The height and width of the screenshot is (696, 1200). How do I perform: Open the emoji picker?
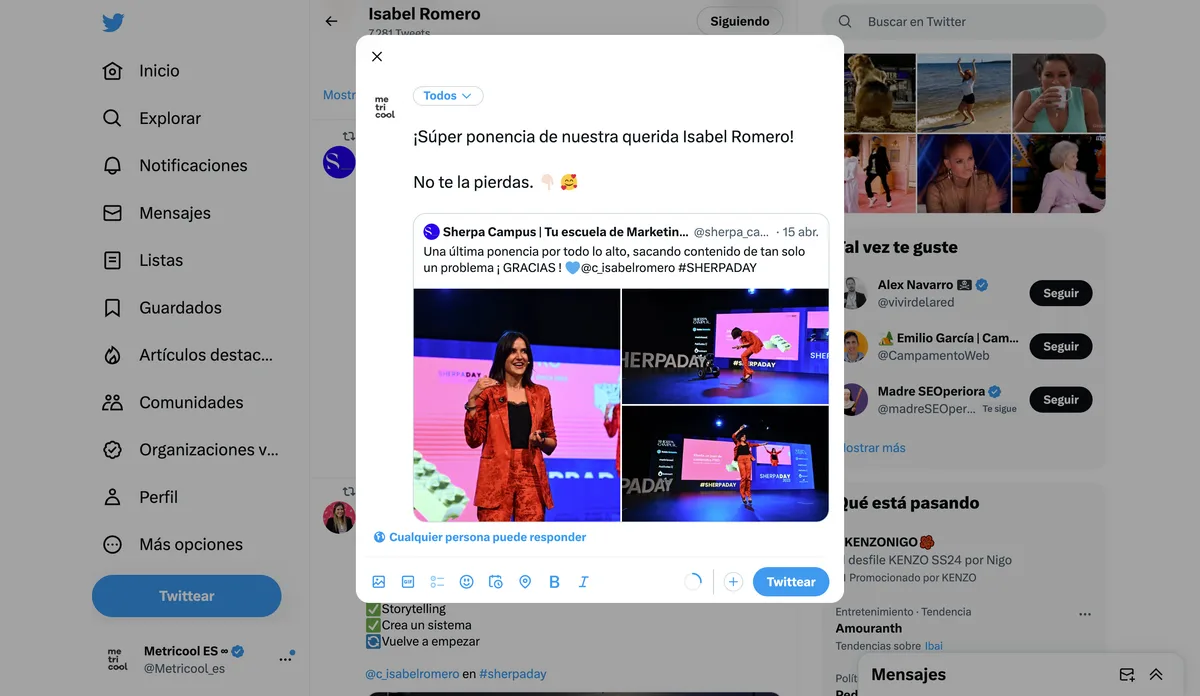coord(466,582)
